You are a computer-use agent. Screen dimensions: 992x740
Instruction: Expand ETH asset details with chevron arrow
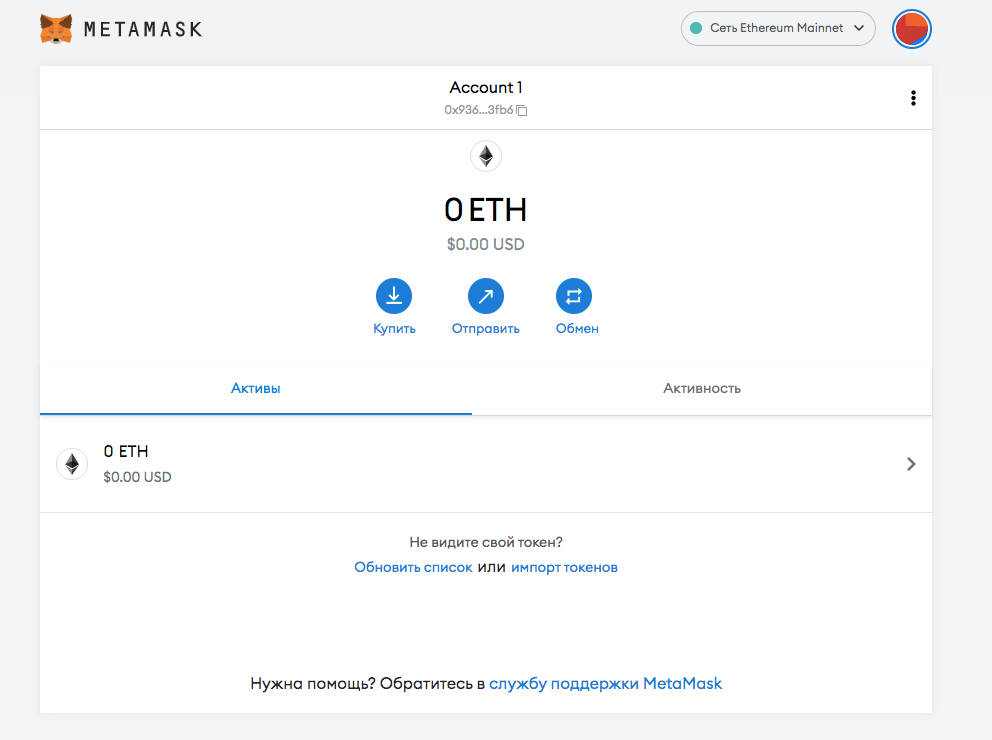coord(910,464)
